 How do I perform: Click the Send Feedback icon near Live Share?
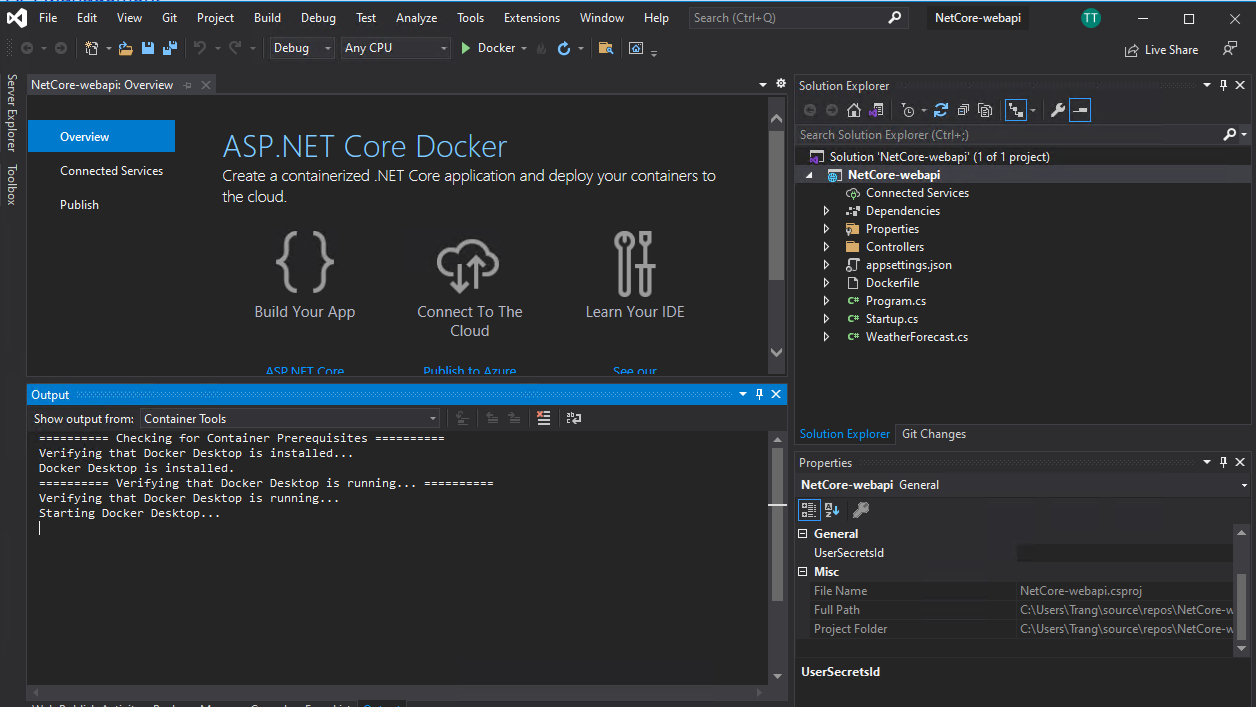(x=1230, y=49)
